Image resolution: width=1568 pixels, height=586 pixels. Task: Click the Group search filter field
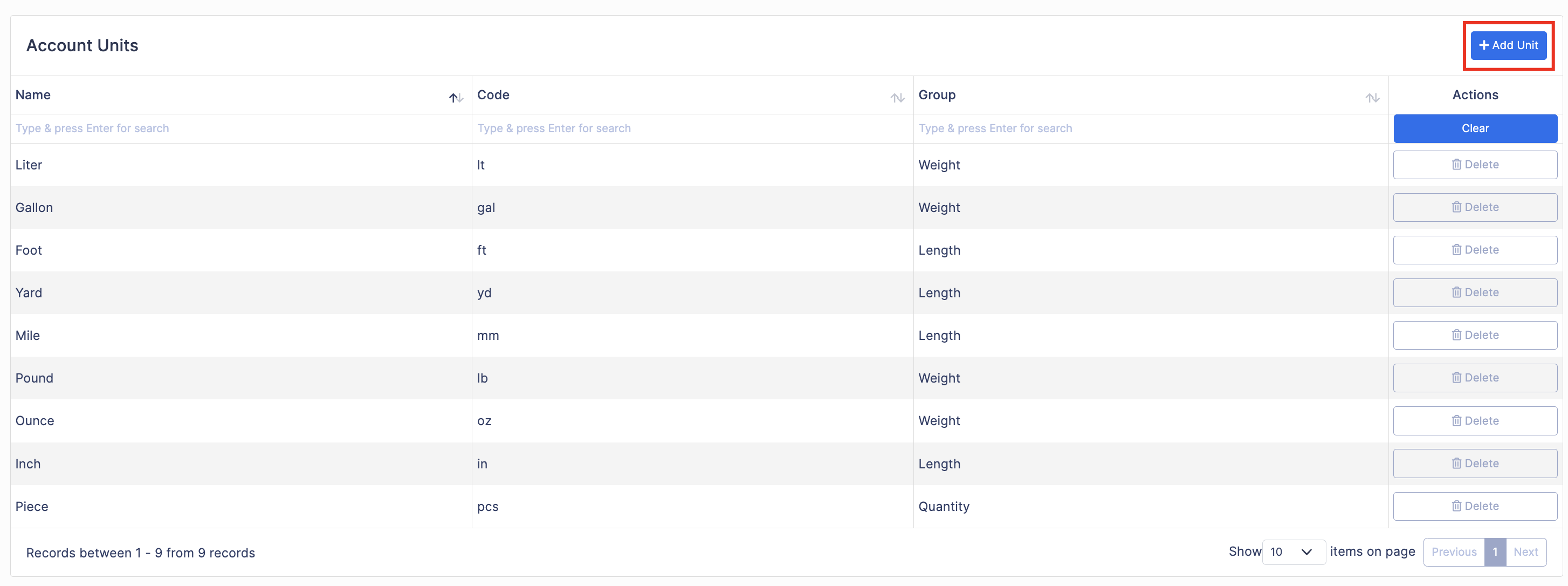pos(1151,128)
